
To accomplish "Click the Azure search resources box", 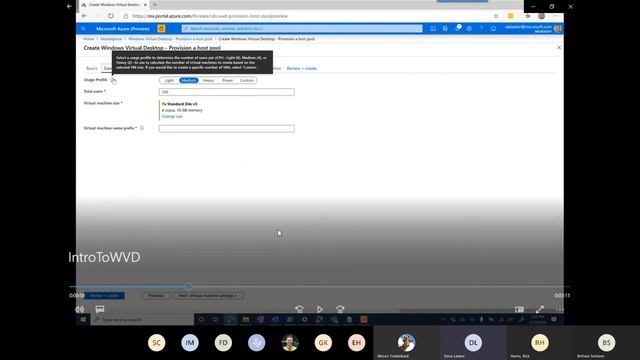I will click(x=302, y=29).
